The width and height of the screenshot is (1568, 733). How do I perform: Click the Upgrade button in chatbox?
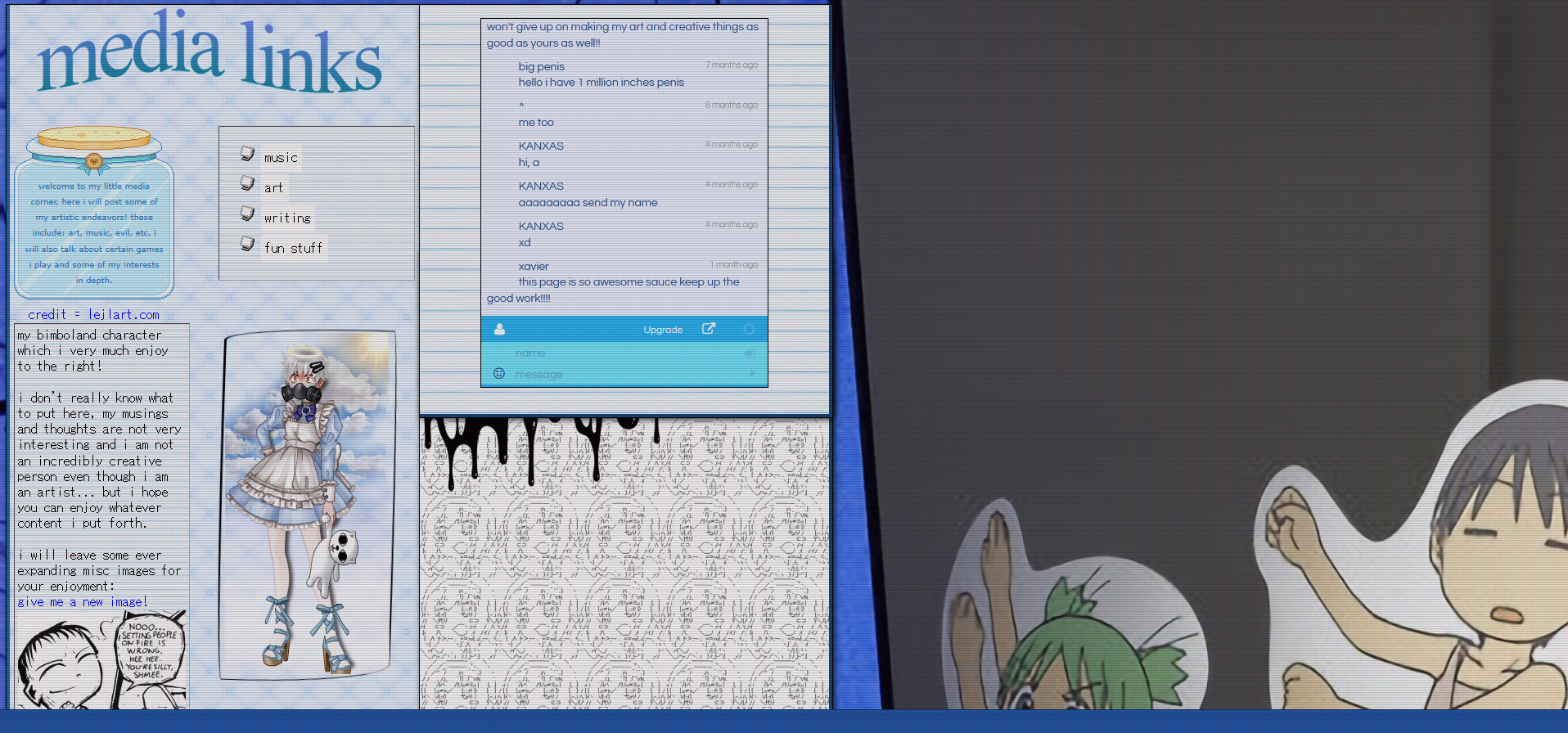(x=663, y=330)
